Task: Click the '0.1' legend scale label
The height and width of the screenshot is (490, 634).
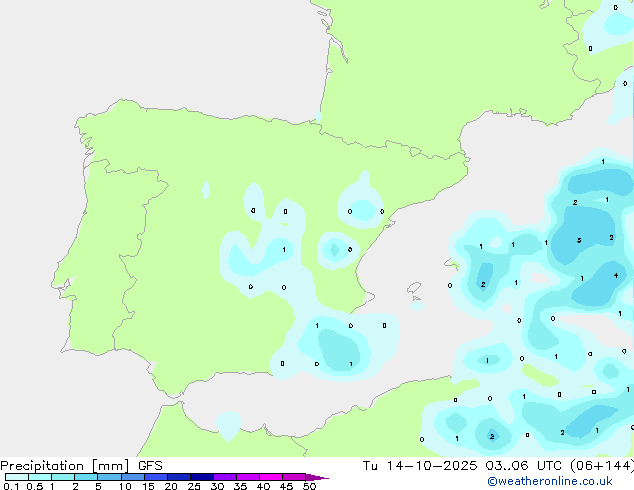Action: tap(11, 486)
